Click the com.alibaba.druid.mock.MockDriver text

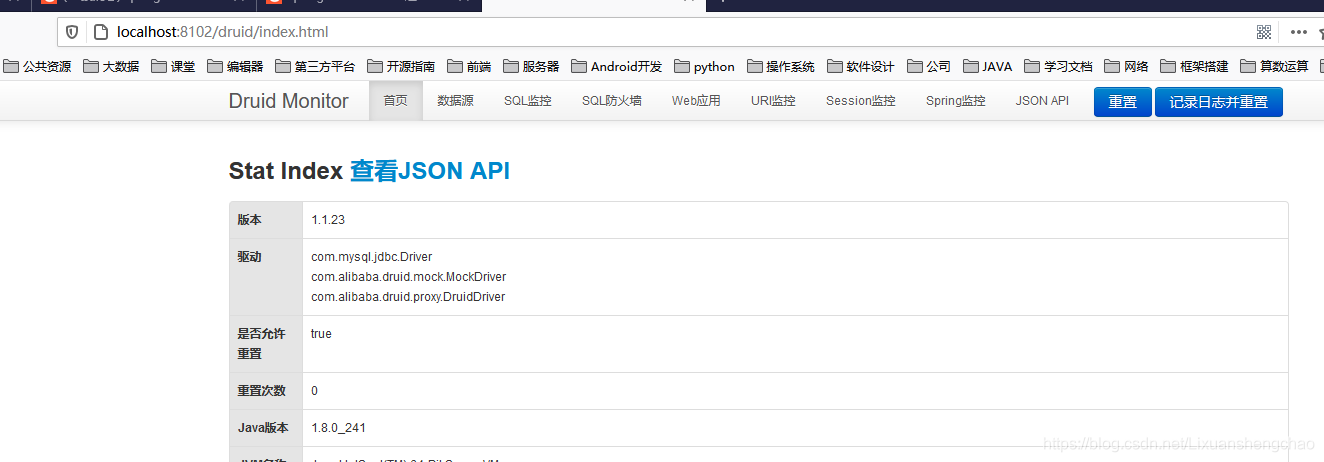tap(409, 277)
